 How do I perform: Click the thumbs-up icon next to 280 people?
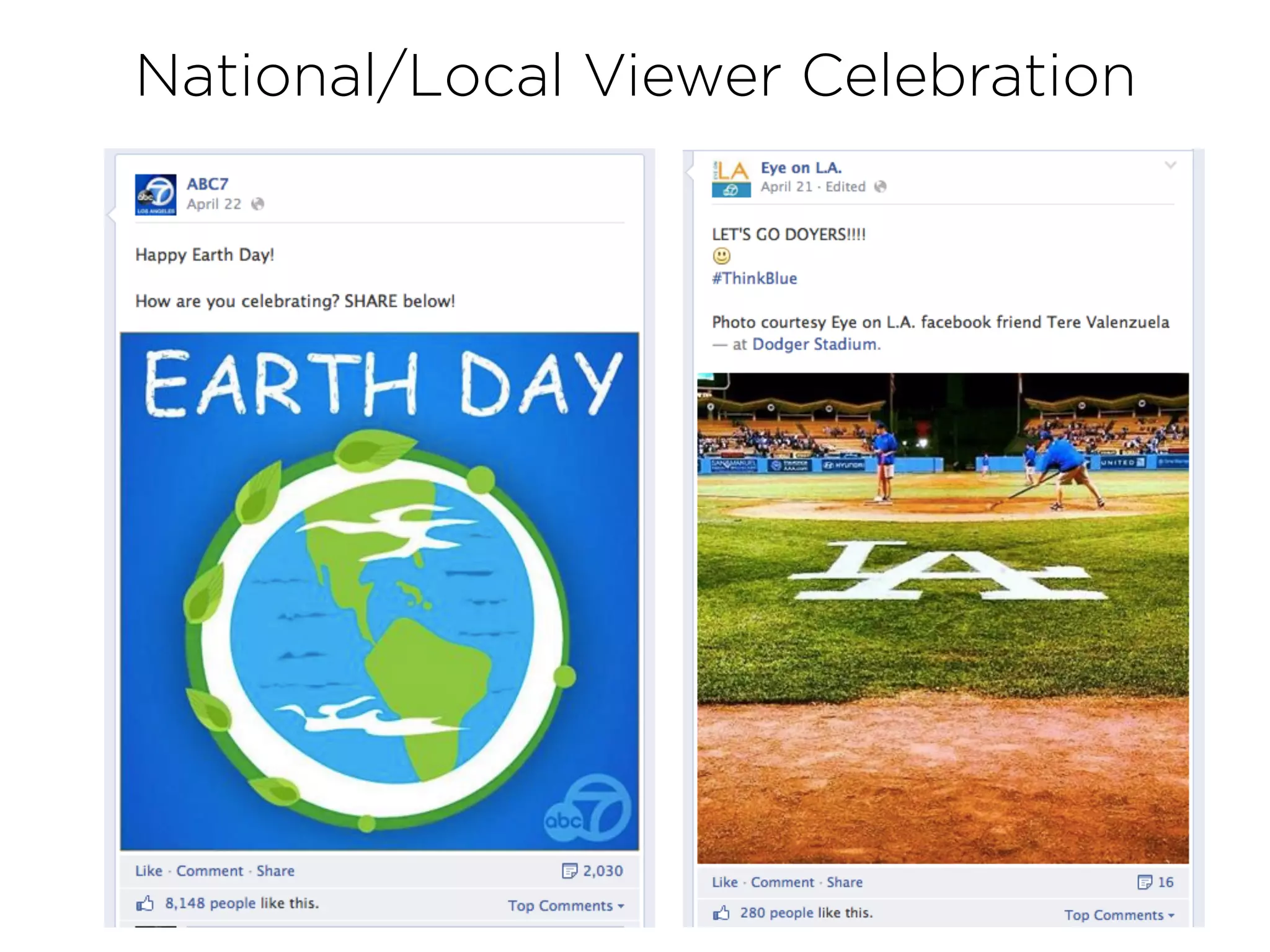pyautogui.click(x=721, y=913)
